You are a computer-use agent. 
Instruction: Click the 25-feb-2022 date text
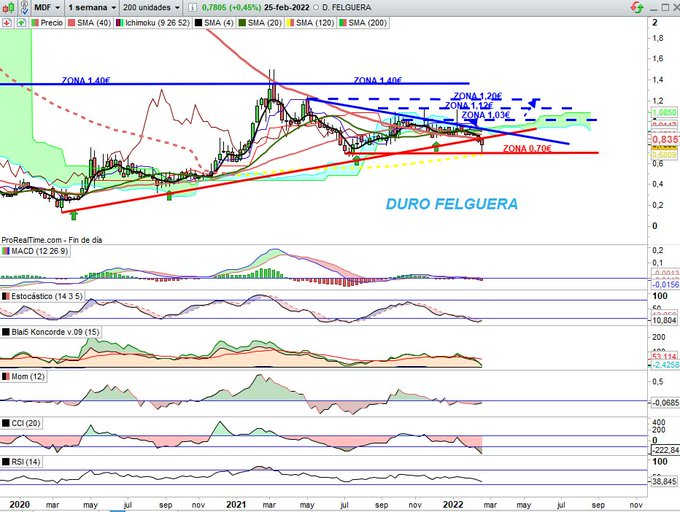(287, 7)
